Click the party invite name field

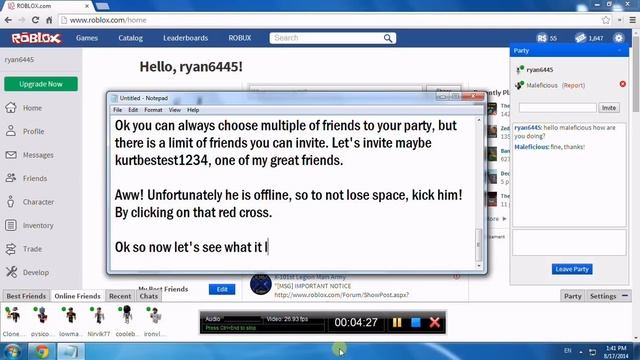coord(557,108)
